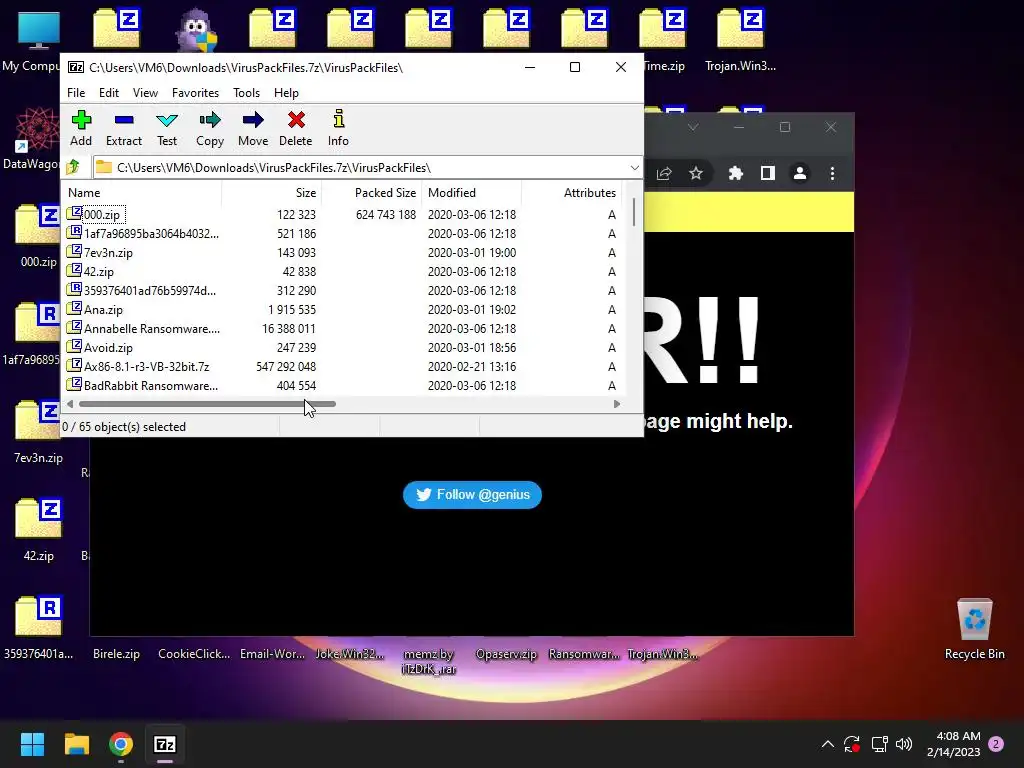Click the Chrome share page icon
The height and width of the screenshot is (768, 1024).
pos(664,173)
